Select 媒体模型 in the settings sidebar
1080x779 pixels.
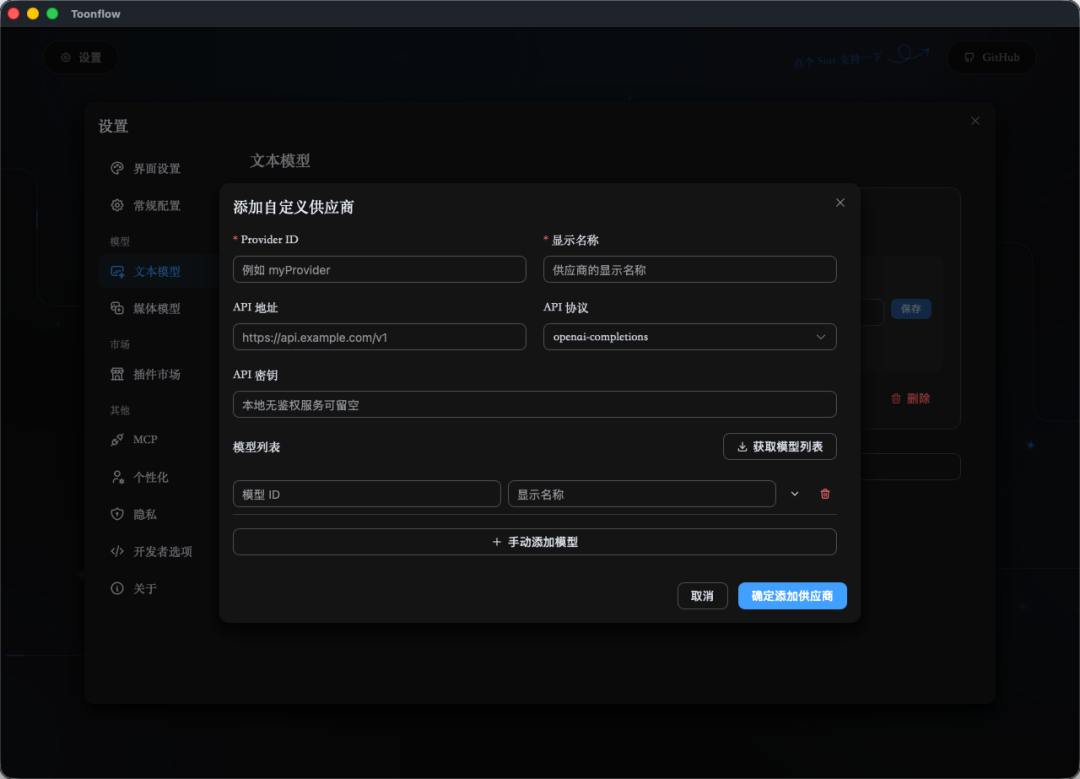156,308
